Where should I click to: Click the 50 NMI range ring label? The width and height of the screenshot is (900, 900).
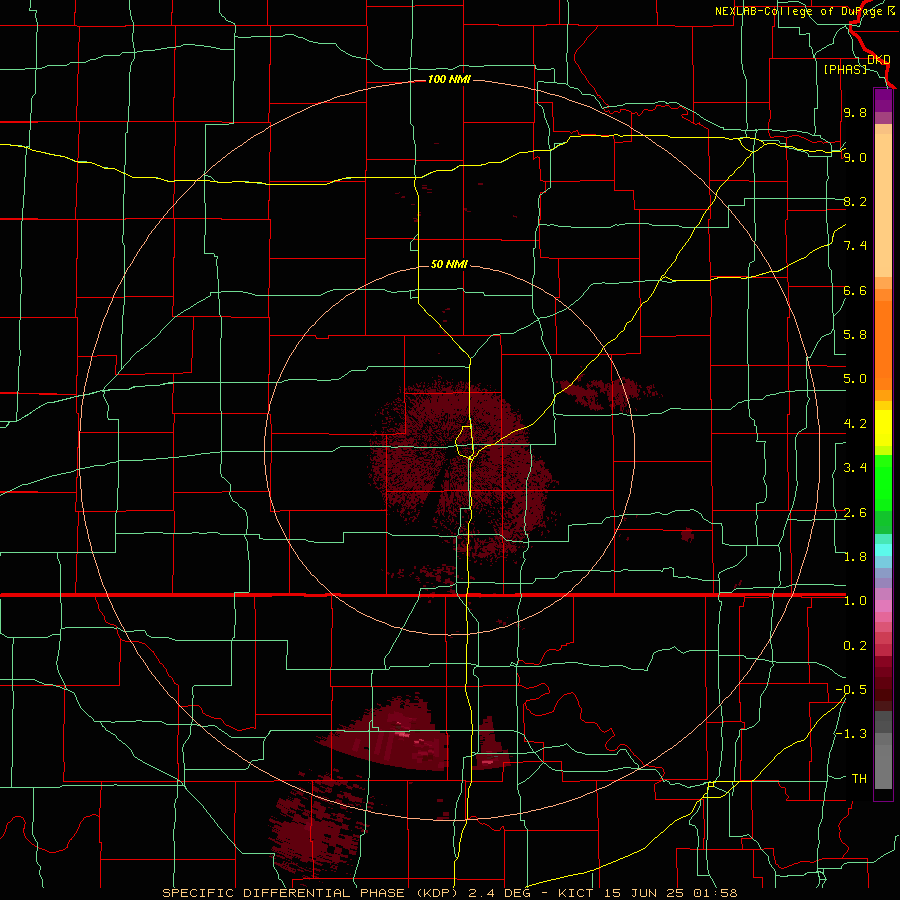pyautogui.click(x=449, y=264)
